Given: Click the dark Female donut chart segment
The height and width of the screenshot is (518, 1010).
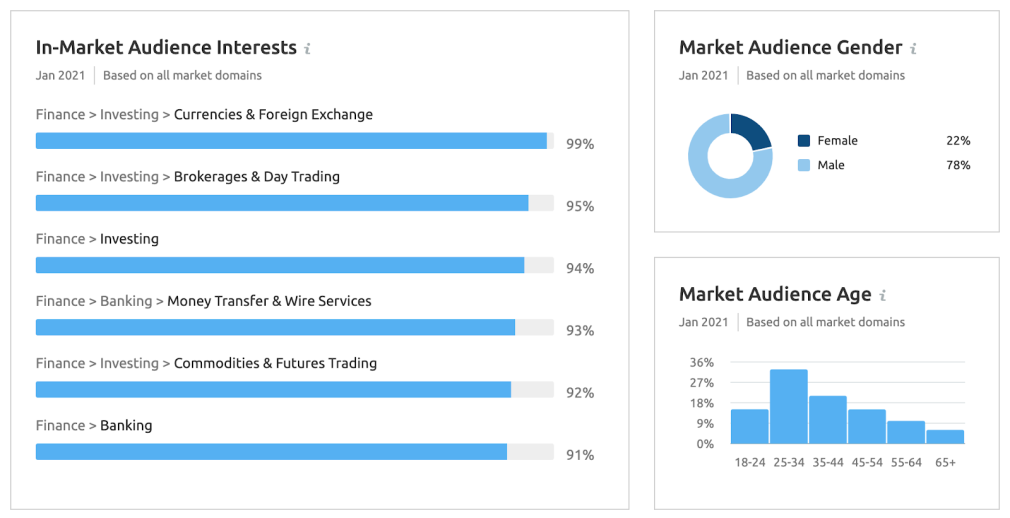Looking at the screenshot, I should (x=752, y=131).
